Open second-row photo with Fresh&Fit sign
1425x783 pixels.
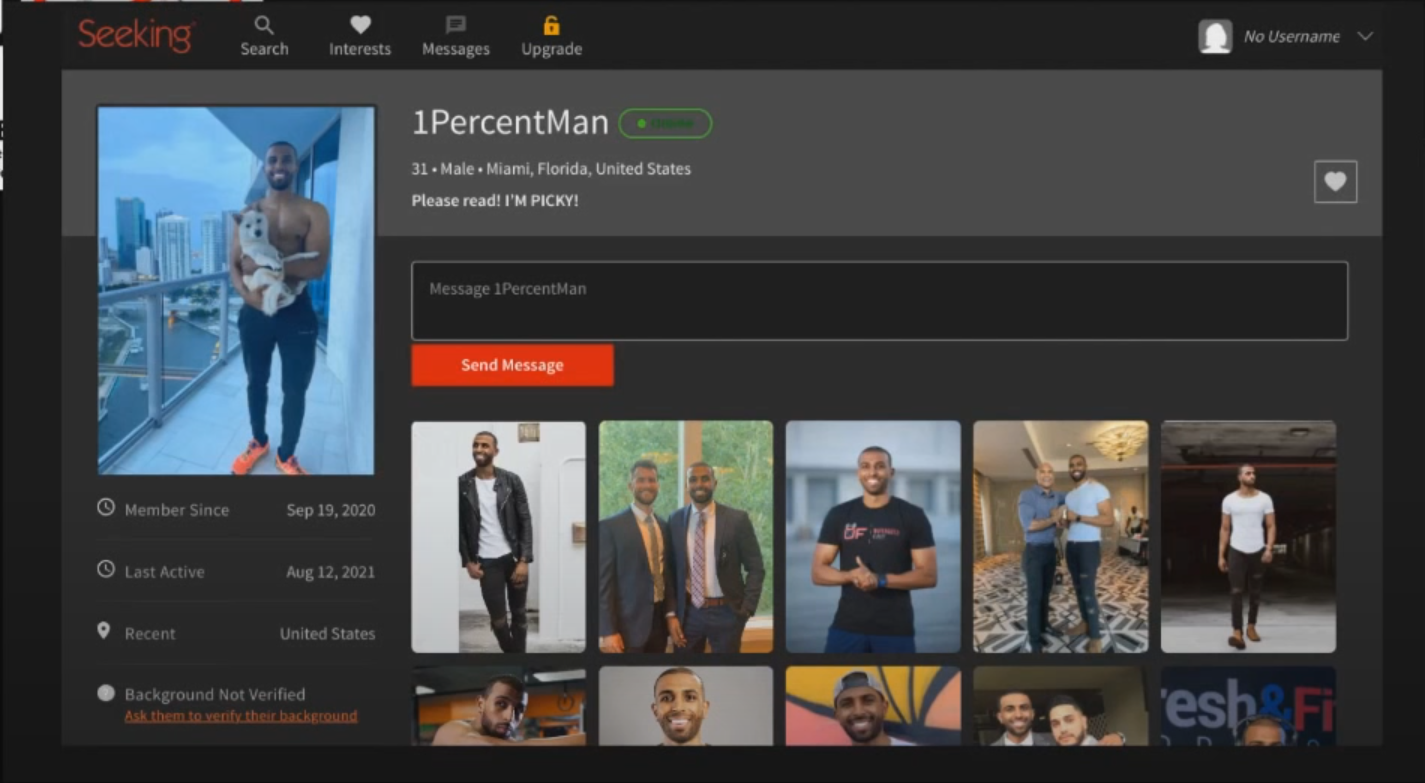pos(1248,706)
